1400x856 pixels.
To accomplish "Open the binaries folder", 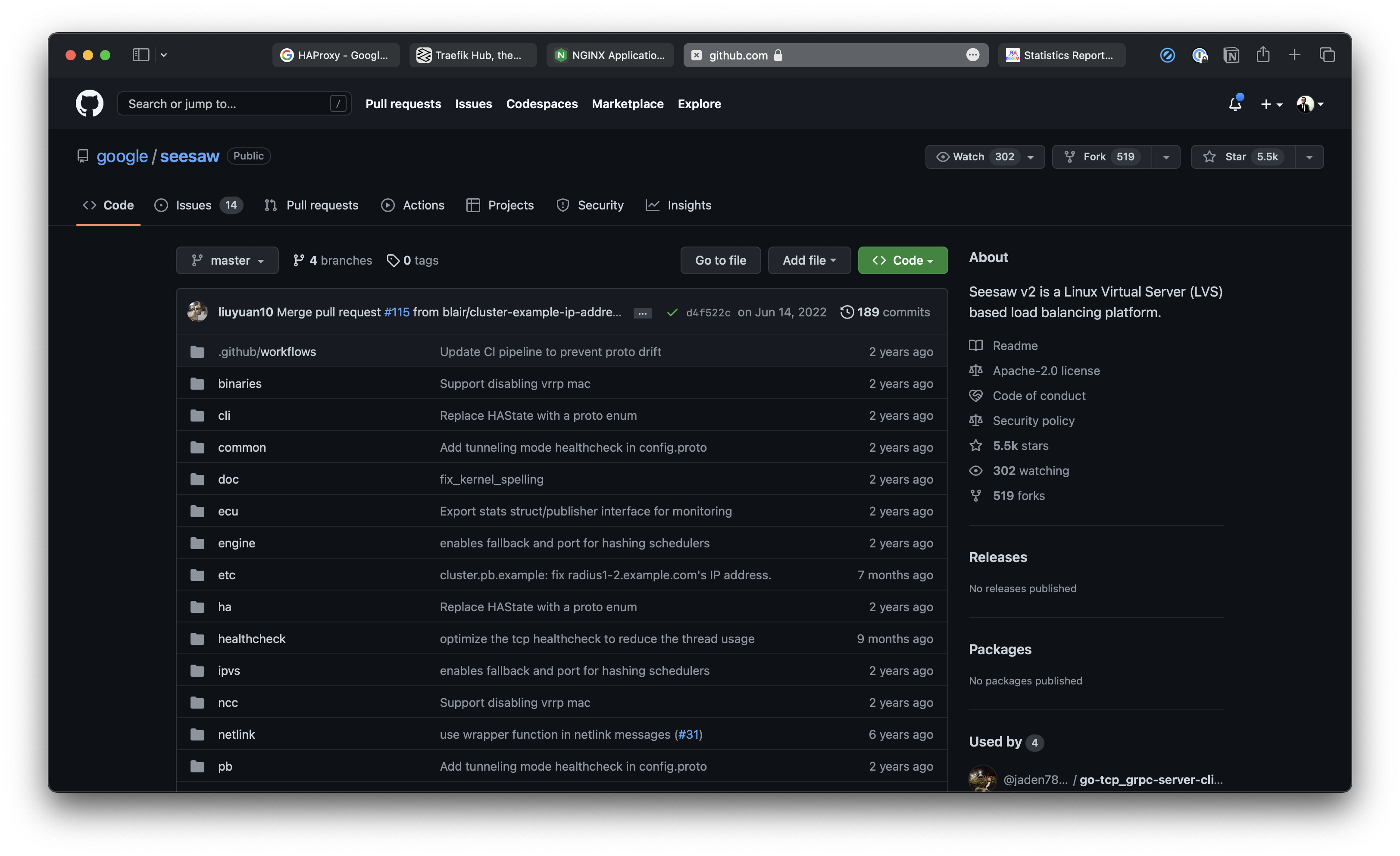I will (x=240, y=384).
